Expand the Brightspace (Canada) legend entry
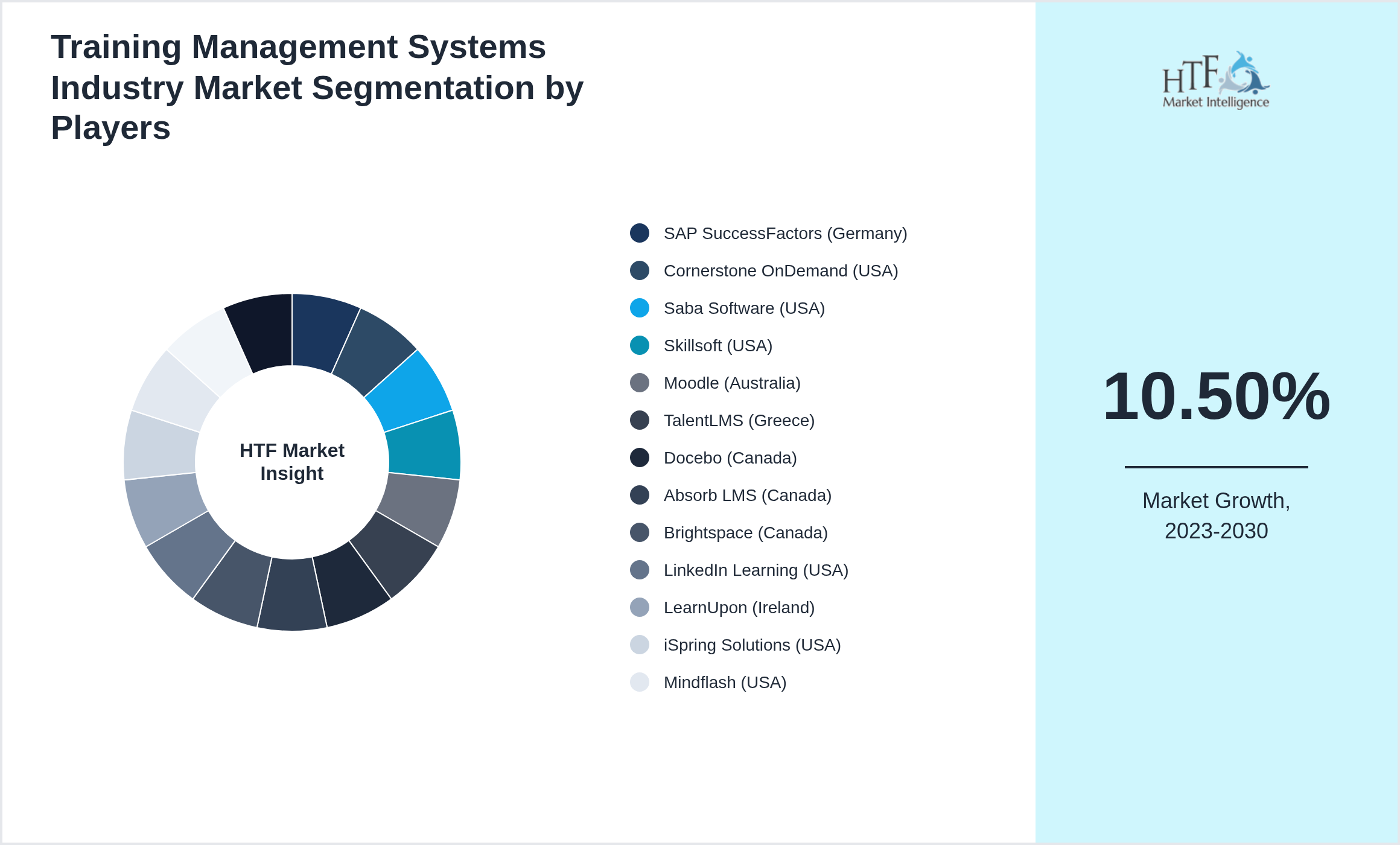1400x845 pixels. click(746, 532)
